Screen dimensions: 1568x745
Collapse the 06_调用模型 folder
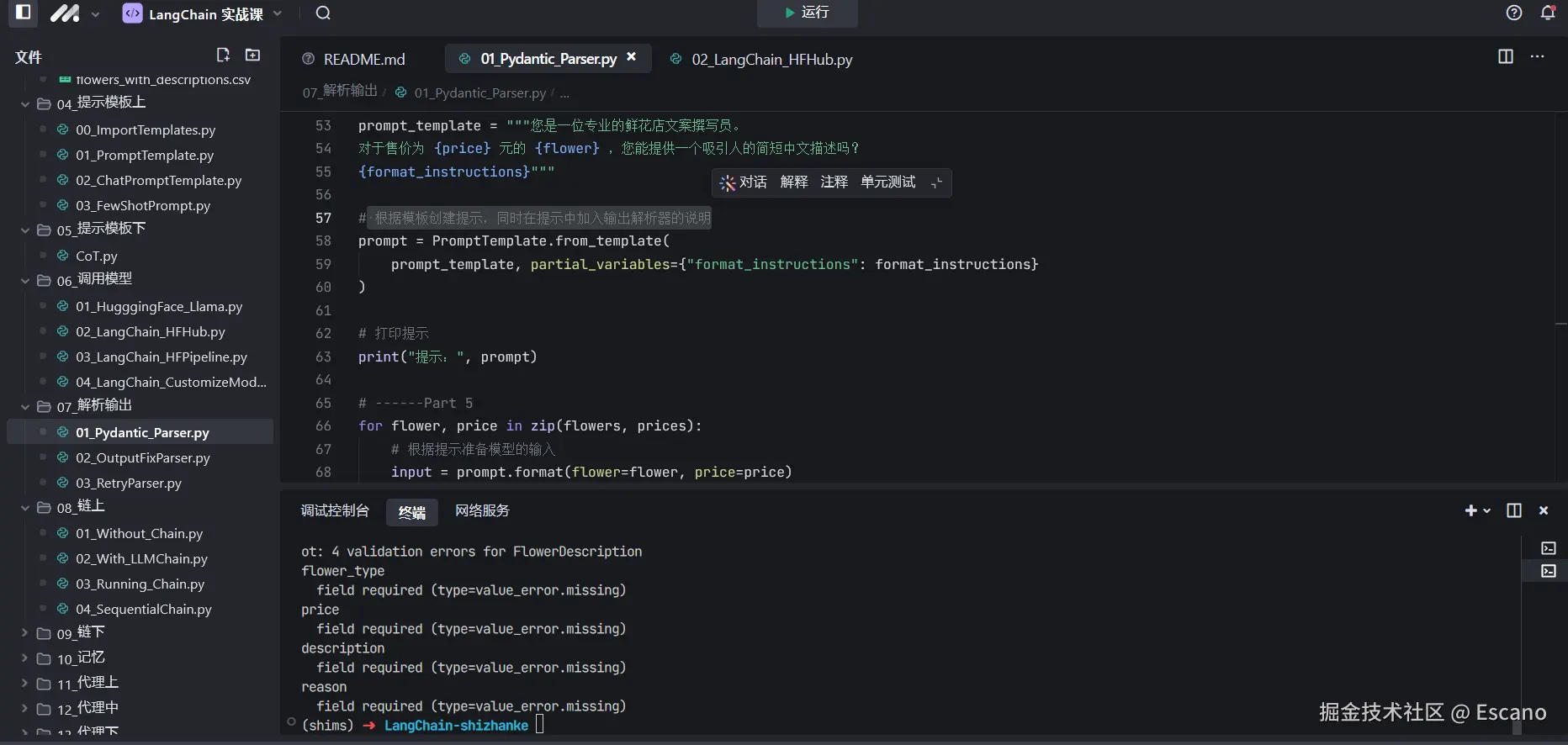click(x=24, y=280)
